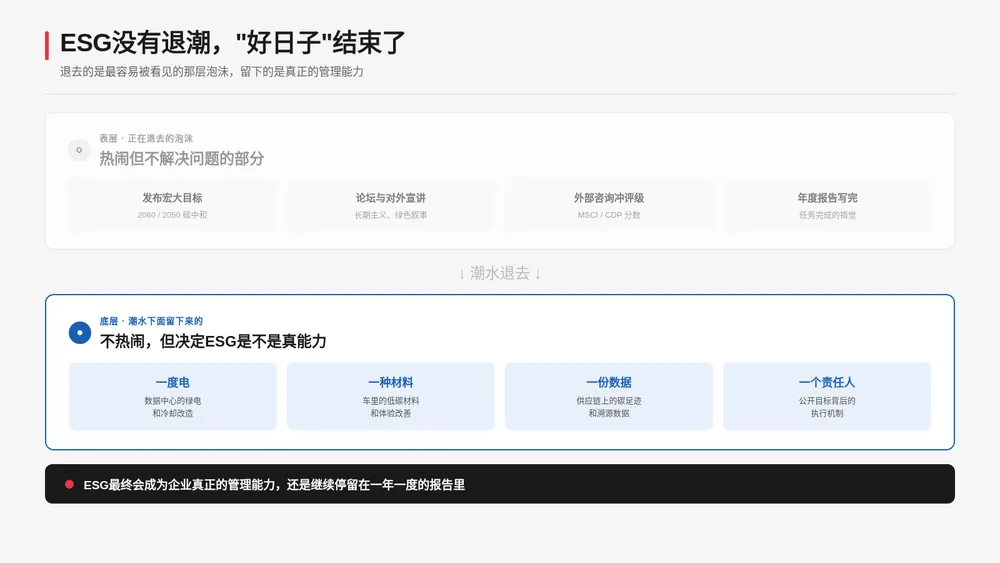The width and height of the screenshot is (1000, 563).
Task: Click the label 底层 · 潮水下面留下来的
Action: click(151, 321)
